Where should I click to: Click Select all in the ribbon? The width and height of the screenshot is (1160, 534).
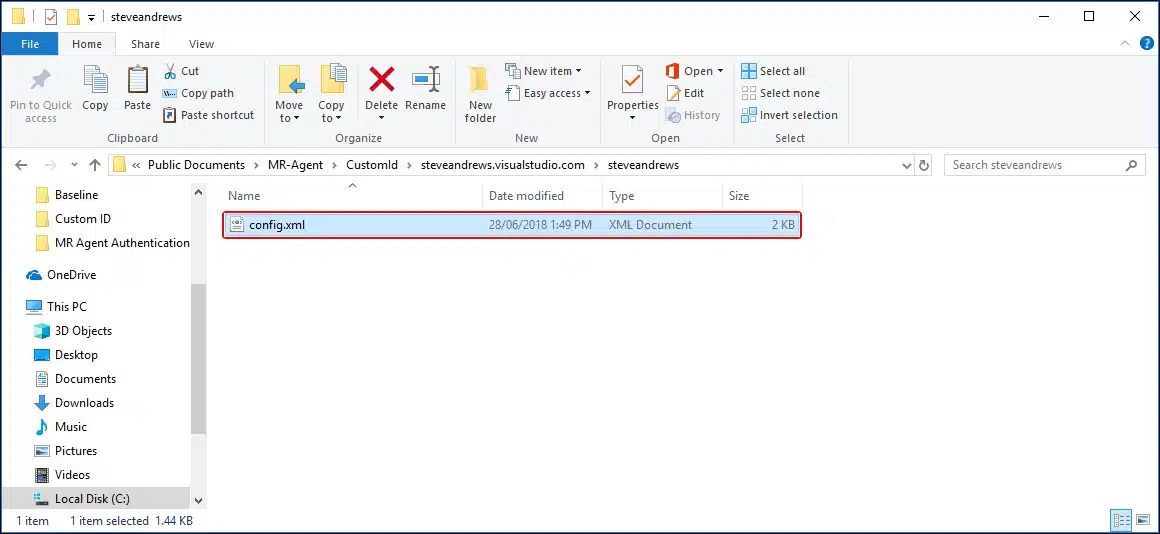pyautogui.click(x=773, y=71)
